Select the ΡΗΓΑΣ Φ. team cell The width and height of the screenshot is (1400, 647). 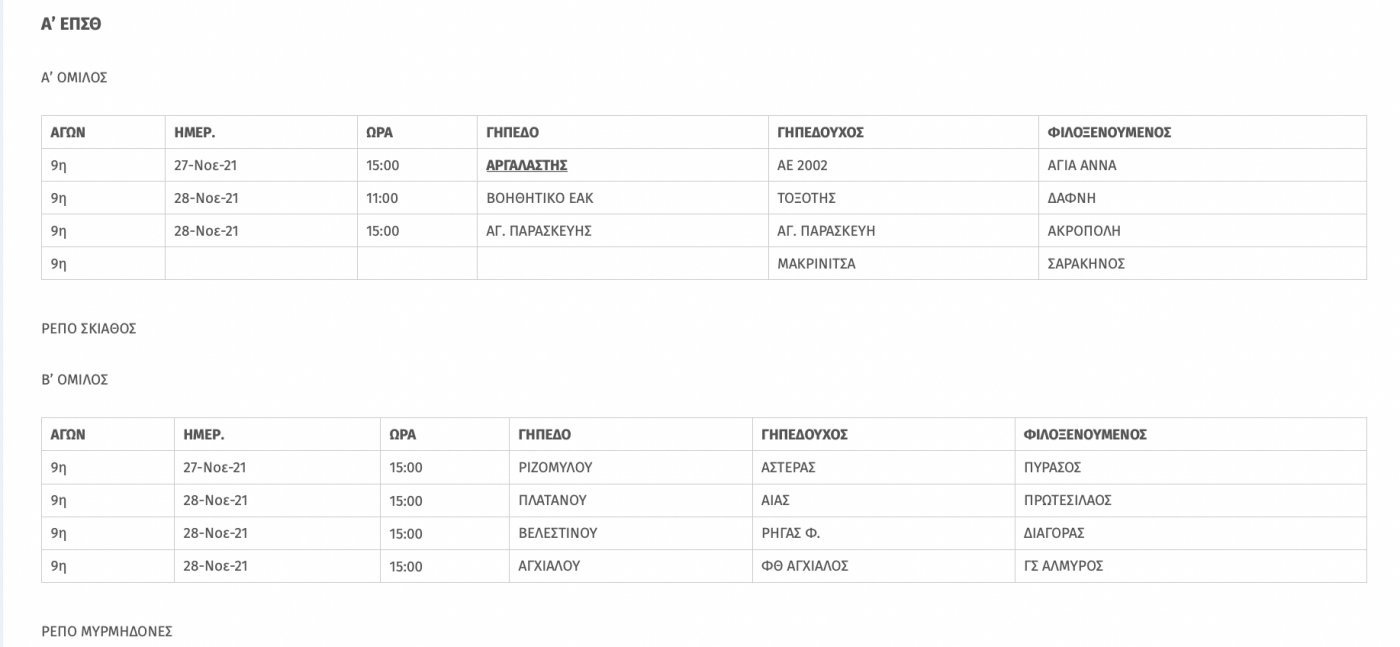884,533
